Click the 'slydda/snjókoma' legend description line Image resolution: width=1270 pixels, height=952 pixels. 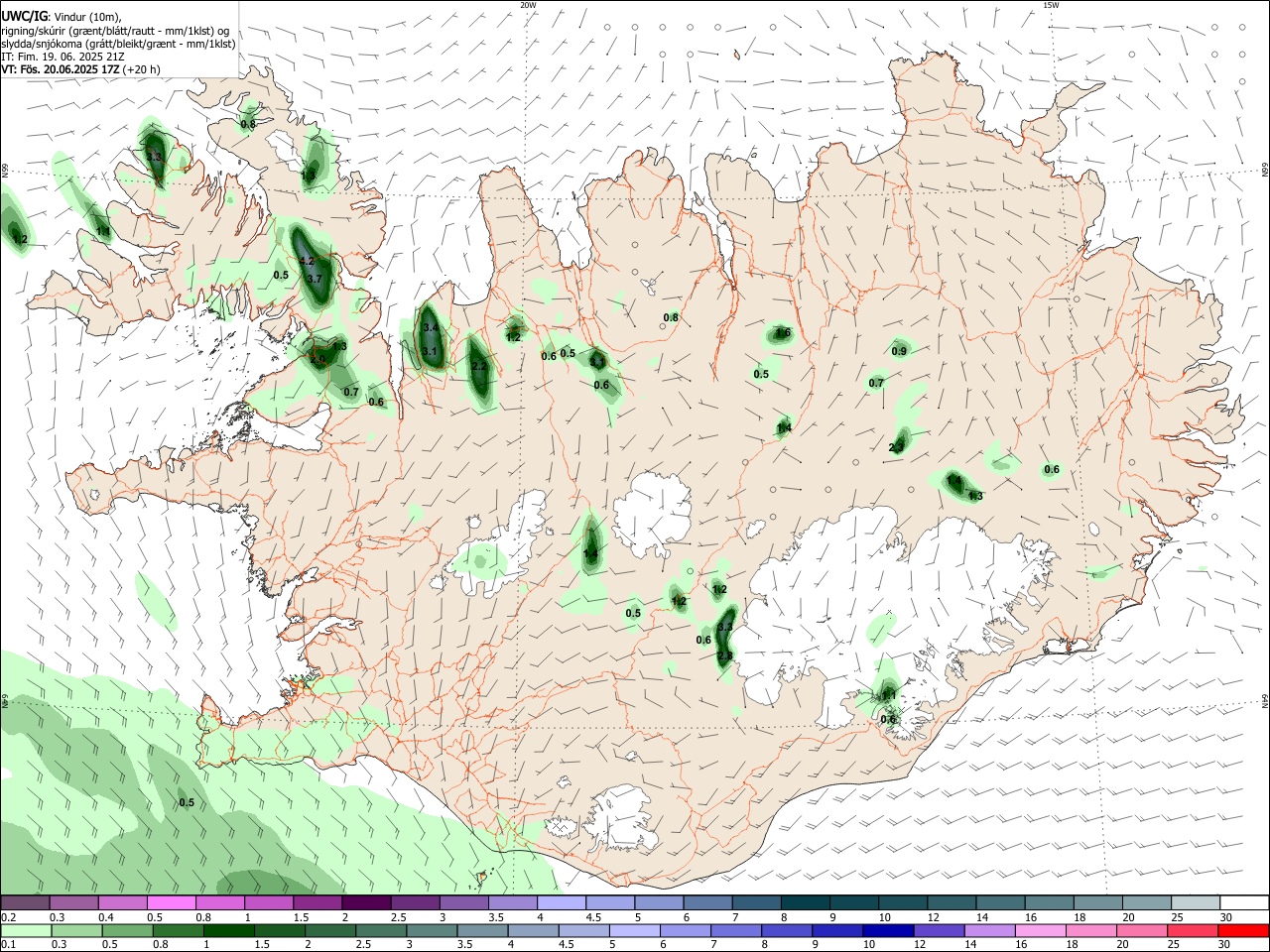click(118, 44)
